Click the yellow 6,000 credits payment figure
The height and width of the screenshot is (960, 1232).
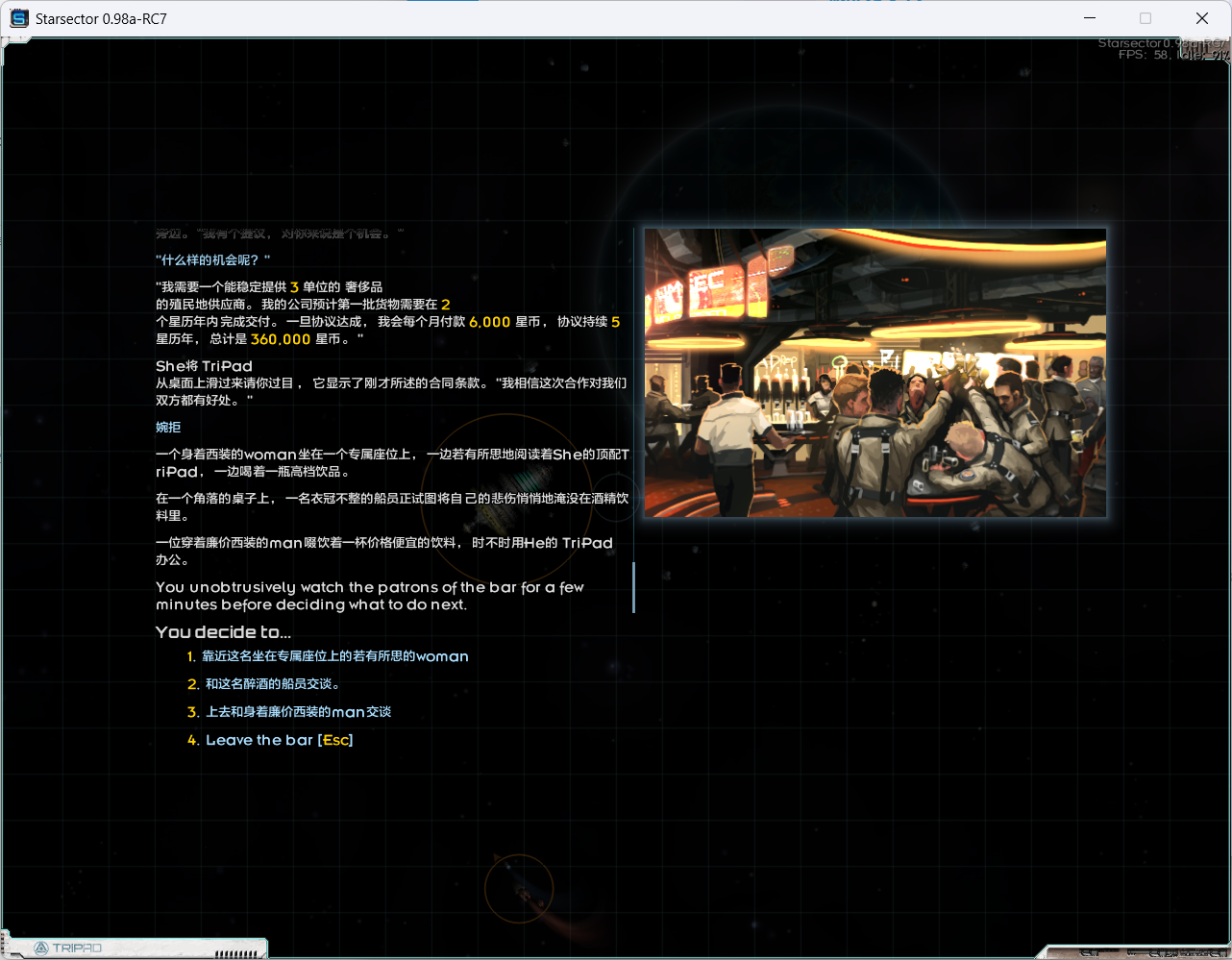[490, 322]
